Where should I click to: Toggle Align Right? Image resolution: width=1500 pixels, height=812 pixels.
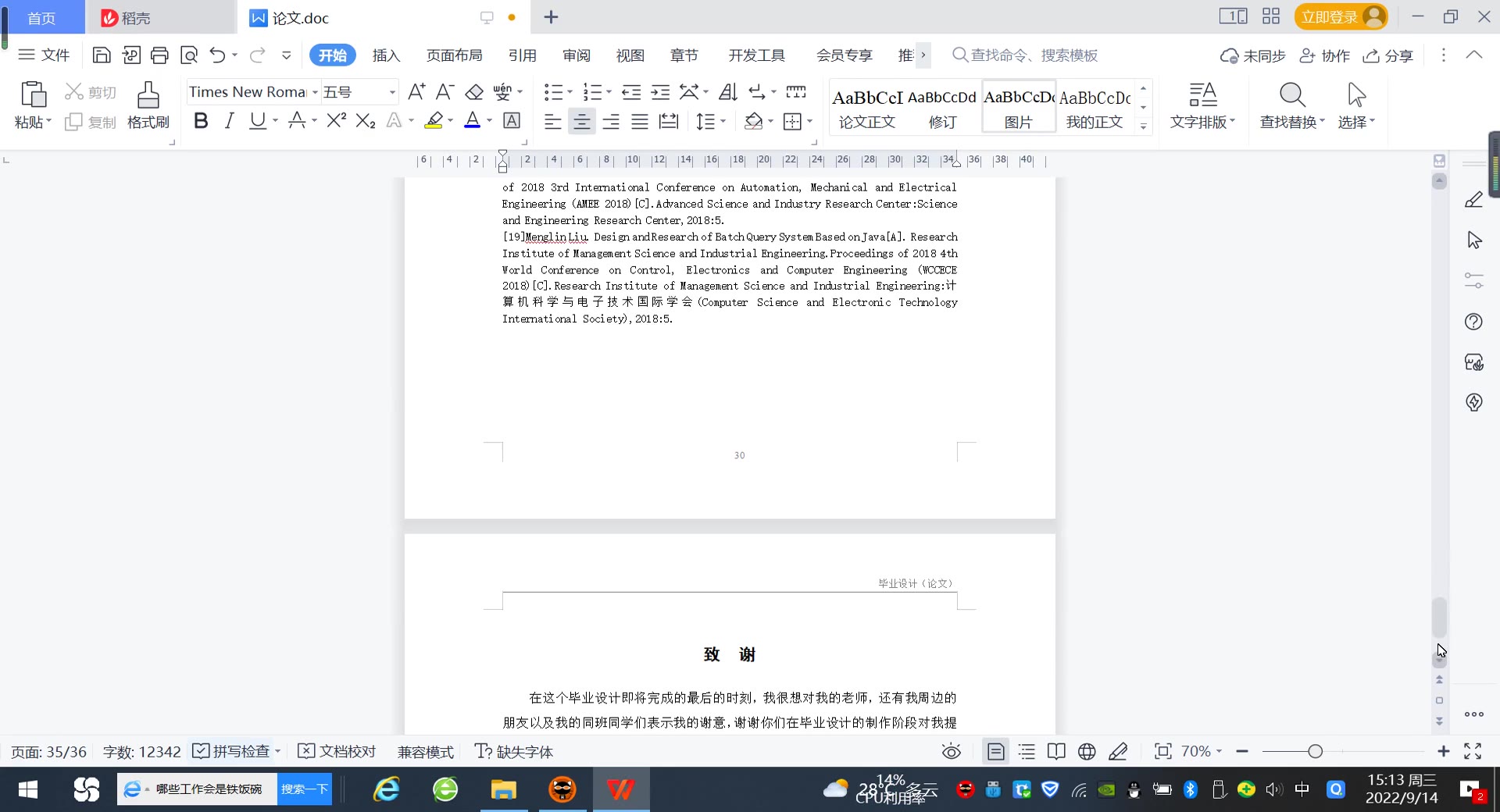pos(611,121)
